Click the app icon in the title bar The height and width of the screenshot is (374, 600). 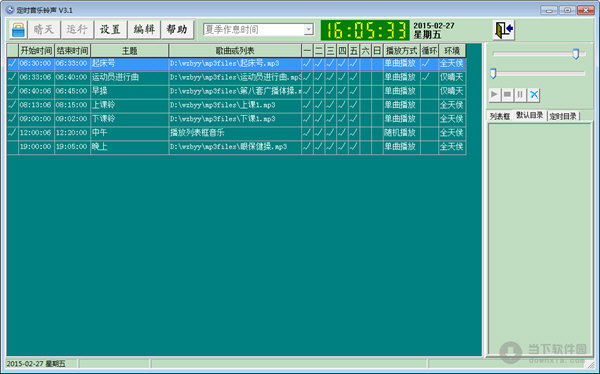pos(10,10)
